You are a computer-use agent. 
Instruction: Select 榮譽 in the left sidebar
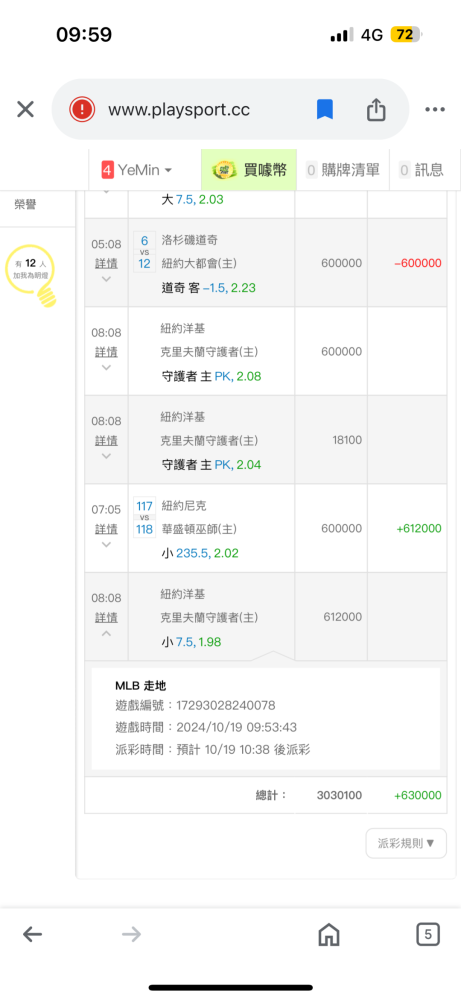[x=26, y=205]
